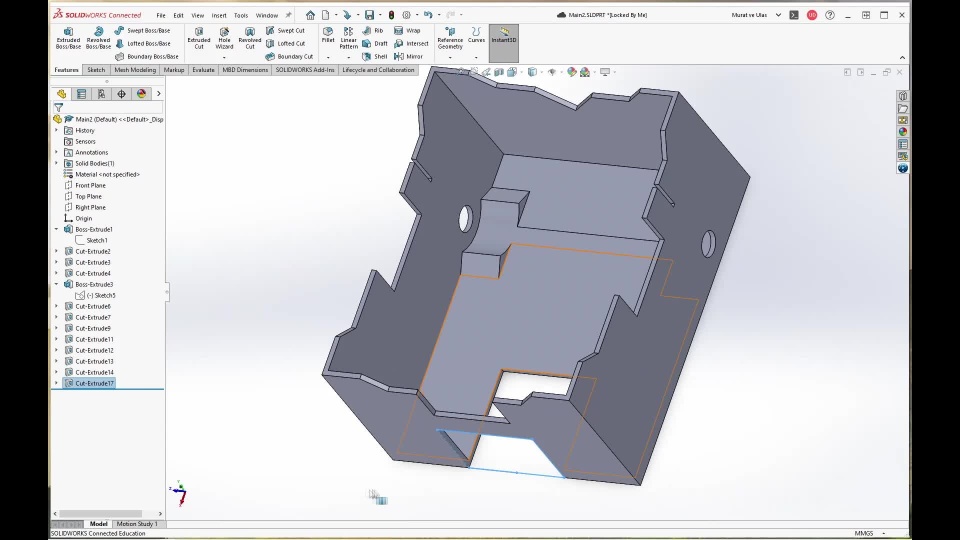Open the SOLIDWORKS Add-Ins tab
Viewport: 960px width, 540px height.
305,70
